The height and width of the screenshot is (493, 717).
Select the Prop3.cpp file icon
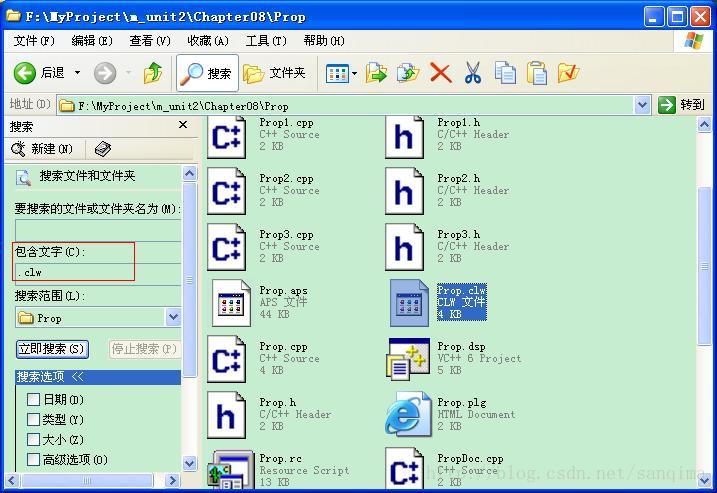(x=226, y=247)
